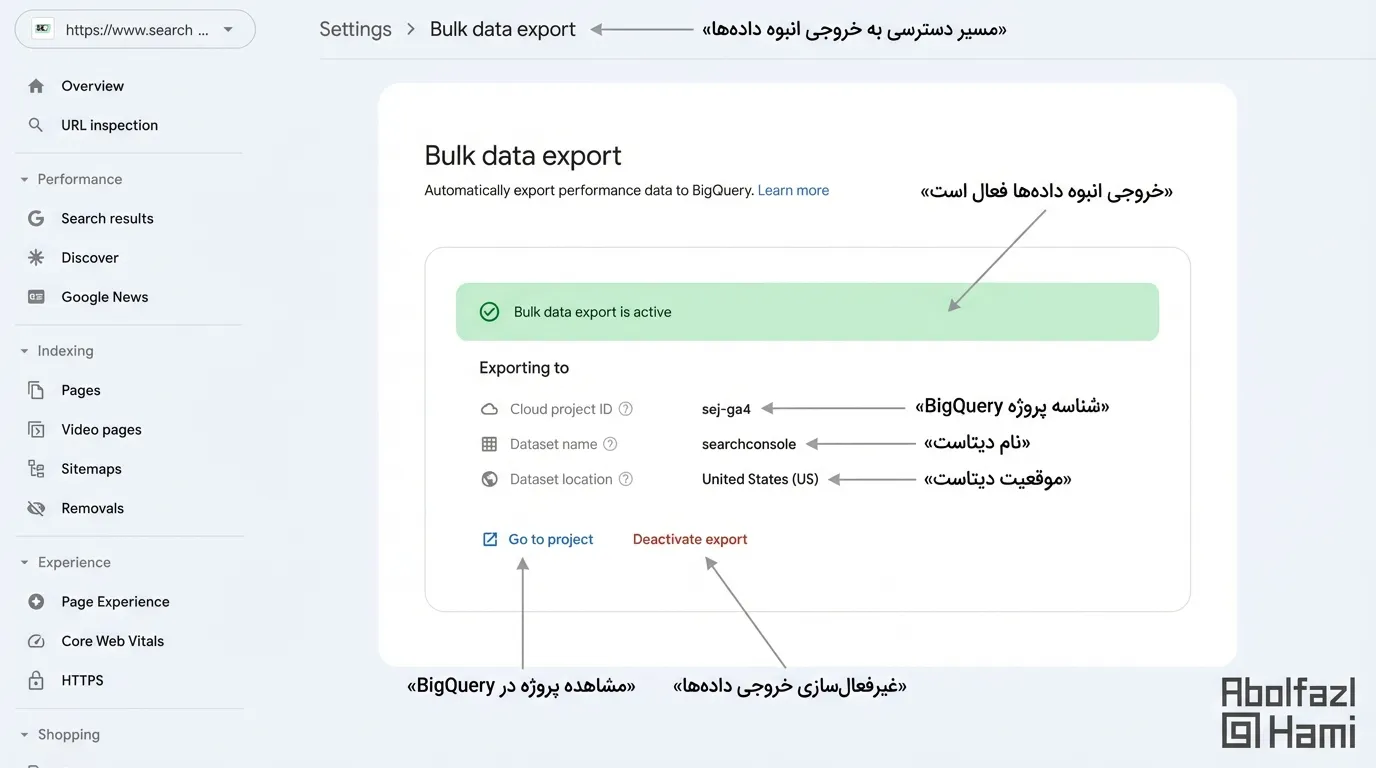
Task: Open Page Experience in sidebar
Action: pyautogui.click(x=115, y=602)
